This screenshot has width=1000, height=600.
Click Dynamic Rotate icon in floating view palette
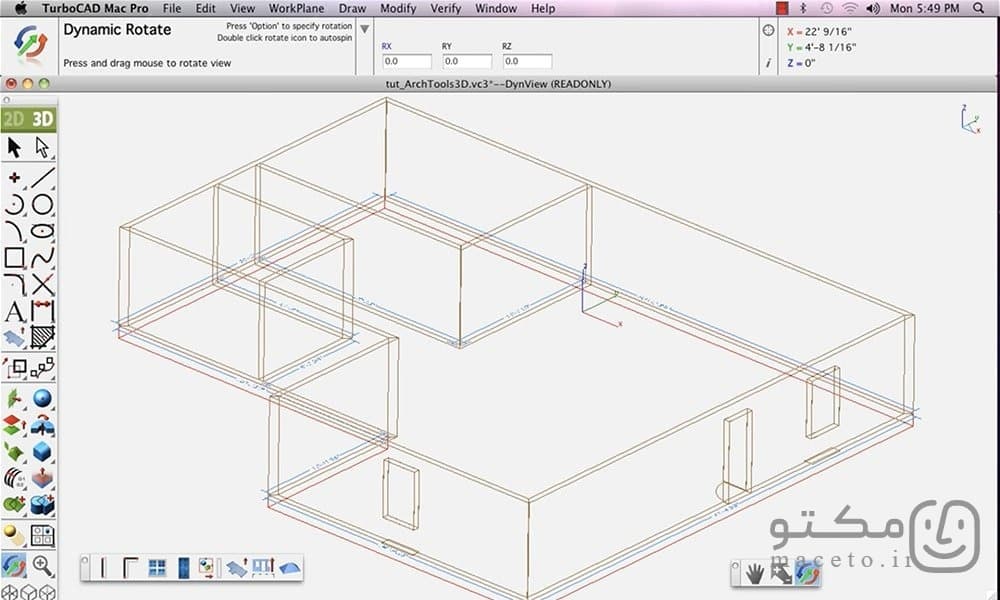tap(807, 574)
